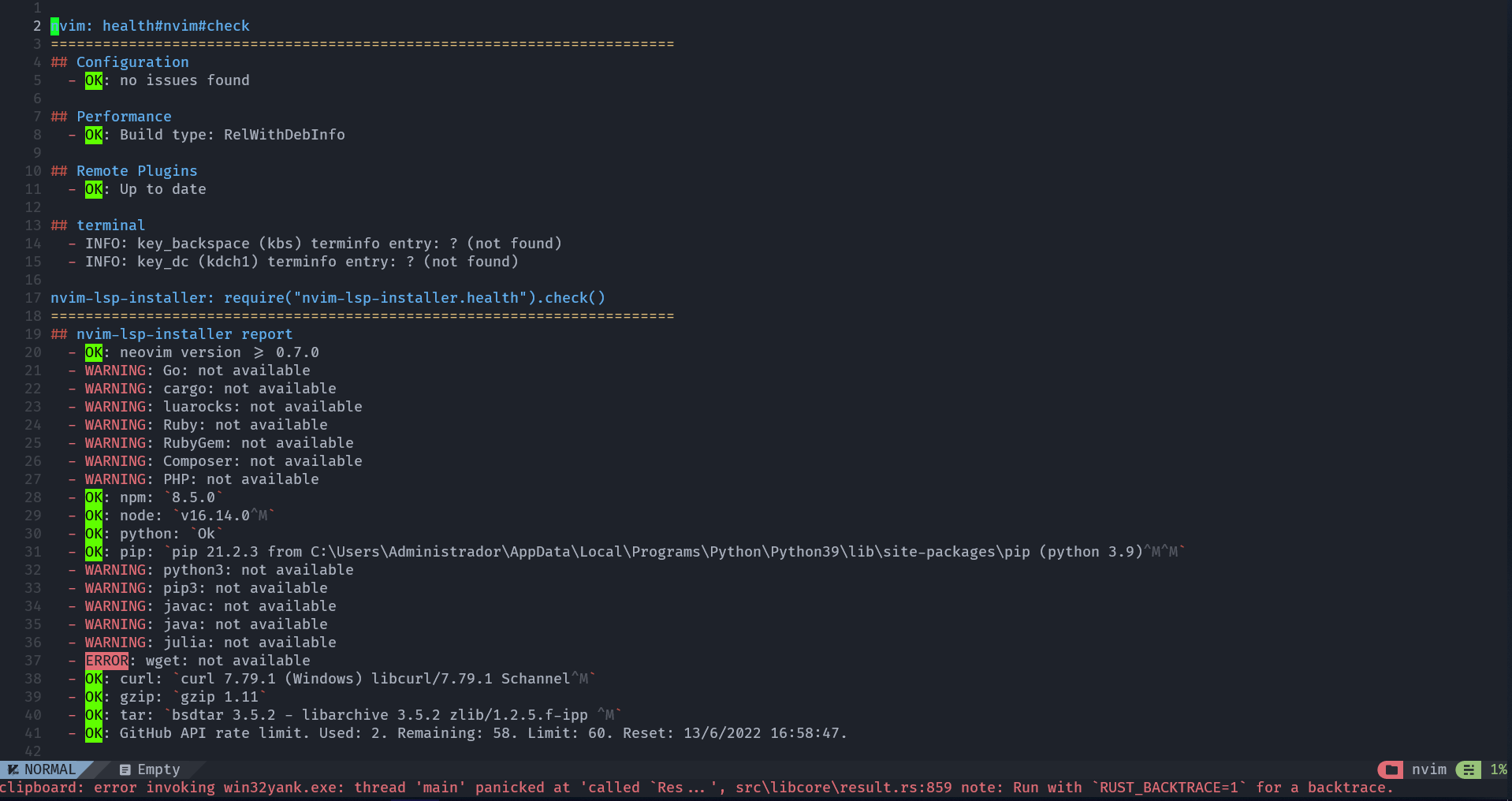Click the red folder icon in the statusline
This screenshot has width=1512, height=801.
coord(1389,769)
